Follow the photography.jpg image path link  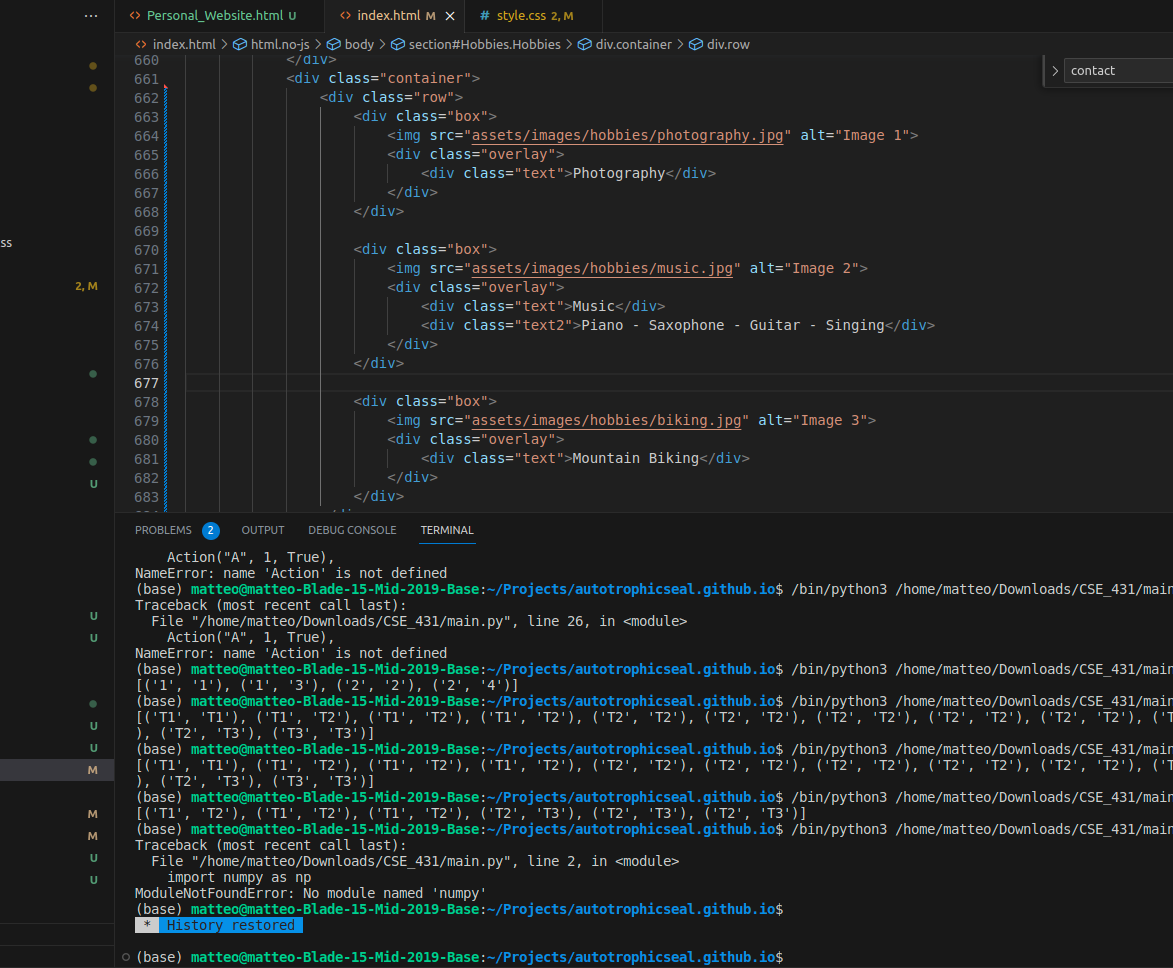(627, 135)
